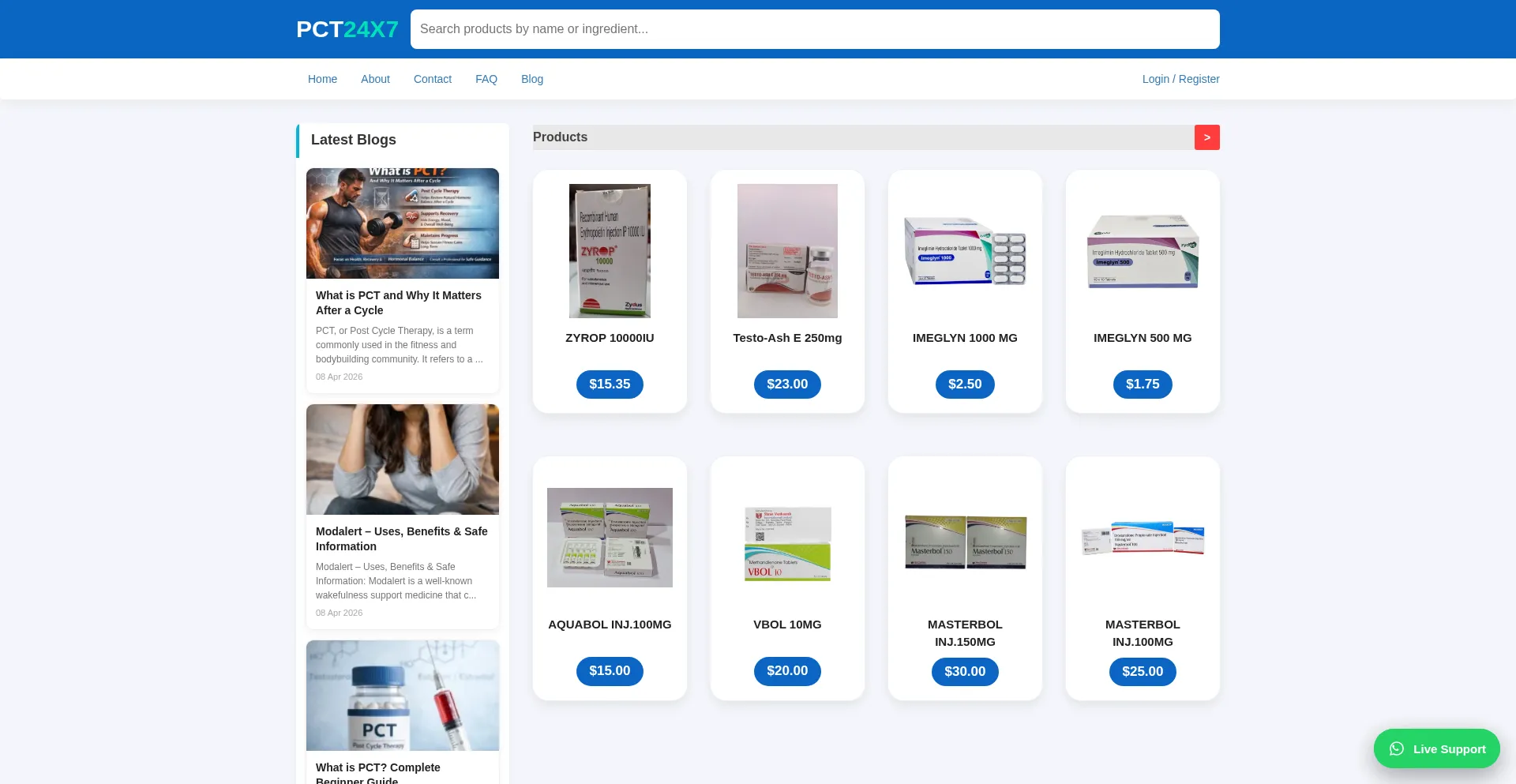Open the Modalert blog post title

tap(402, 538)
